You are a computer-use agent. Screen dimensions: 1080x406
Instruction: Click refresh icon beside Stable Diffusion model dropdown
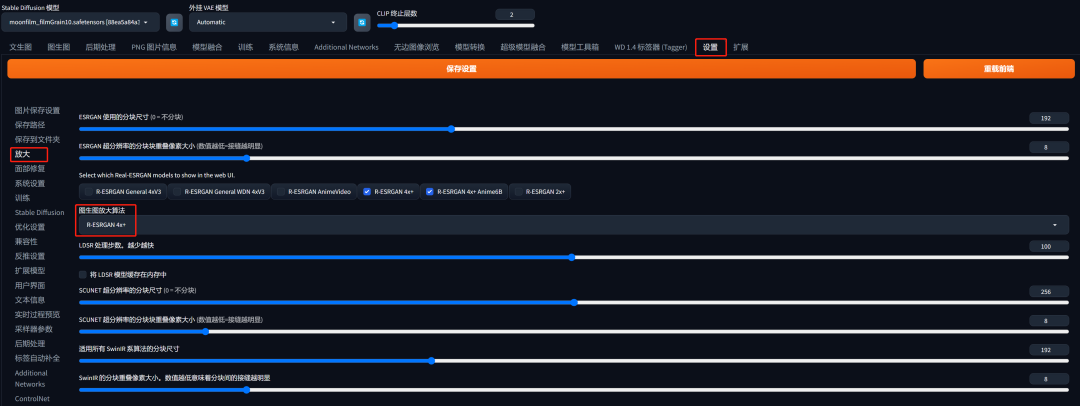[x=174, y=22]
